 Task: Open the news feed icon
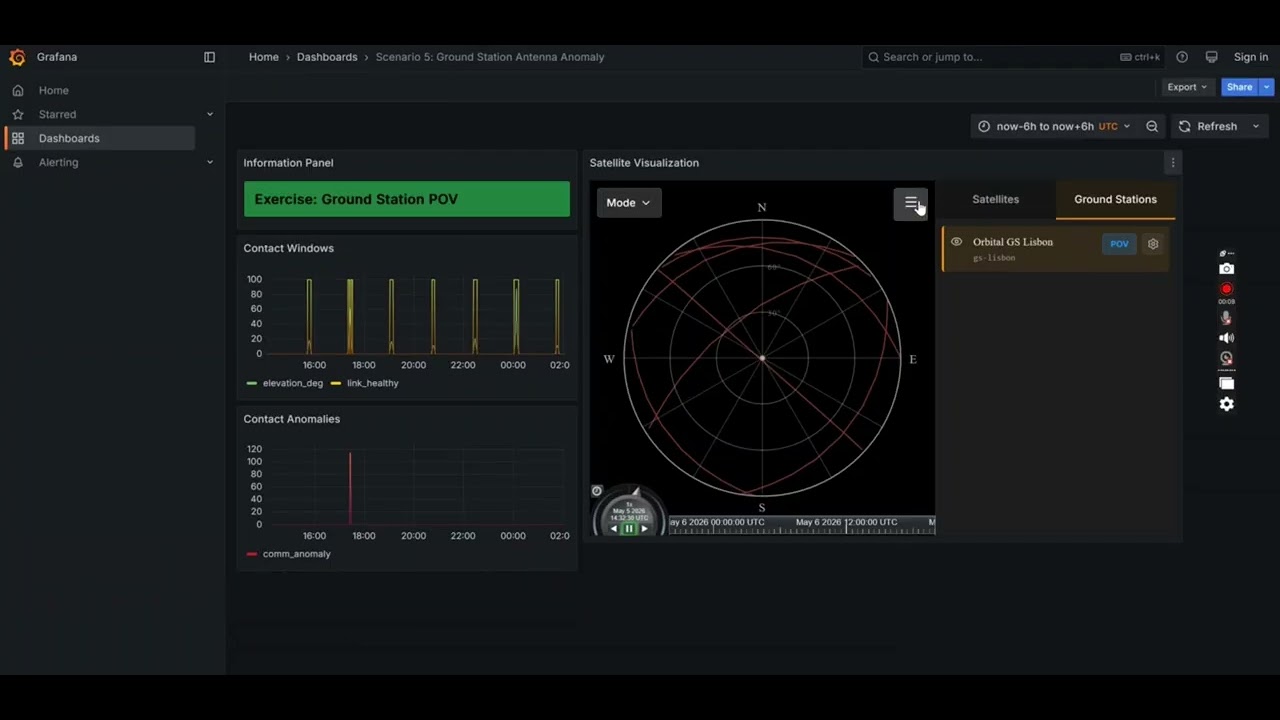(1211, 57)
